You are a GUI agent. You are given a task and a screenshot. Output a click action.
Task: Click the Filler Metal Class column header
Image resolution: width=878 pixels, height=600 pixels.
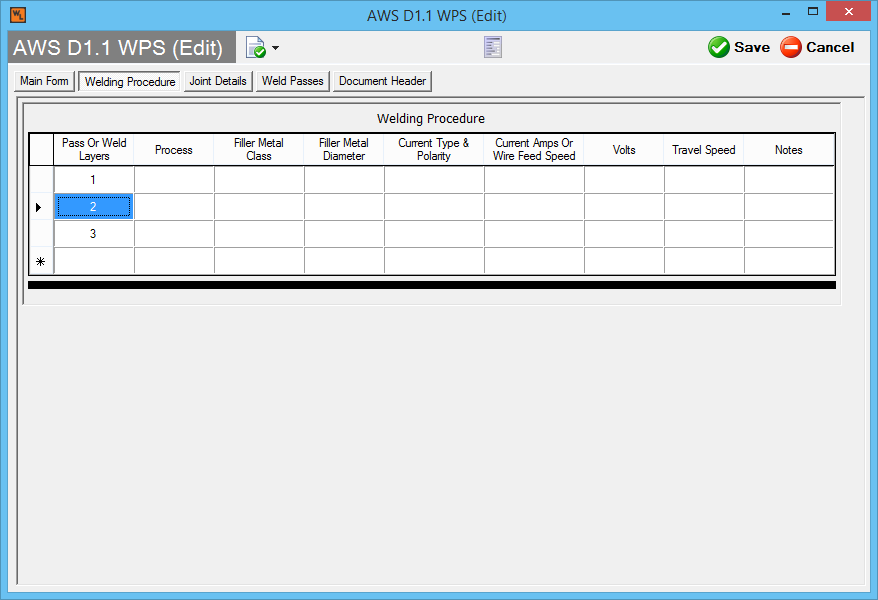click(x=259, y=149)
